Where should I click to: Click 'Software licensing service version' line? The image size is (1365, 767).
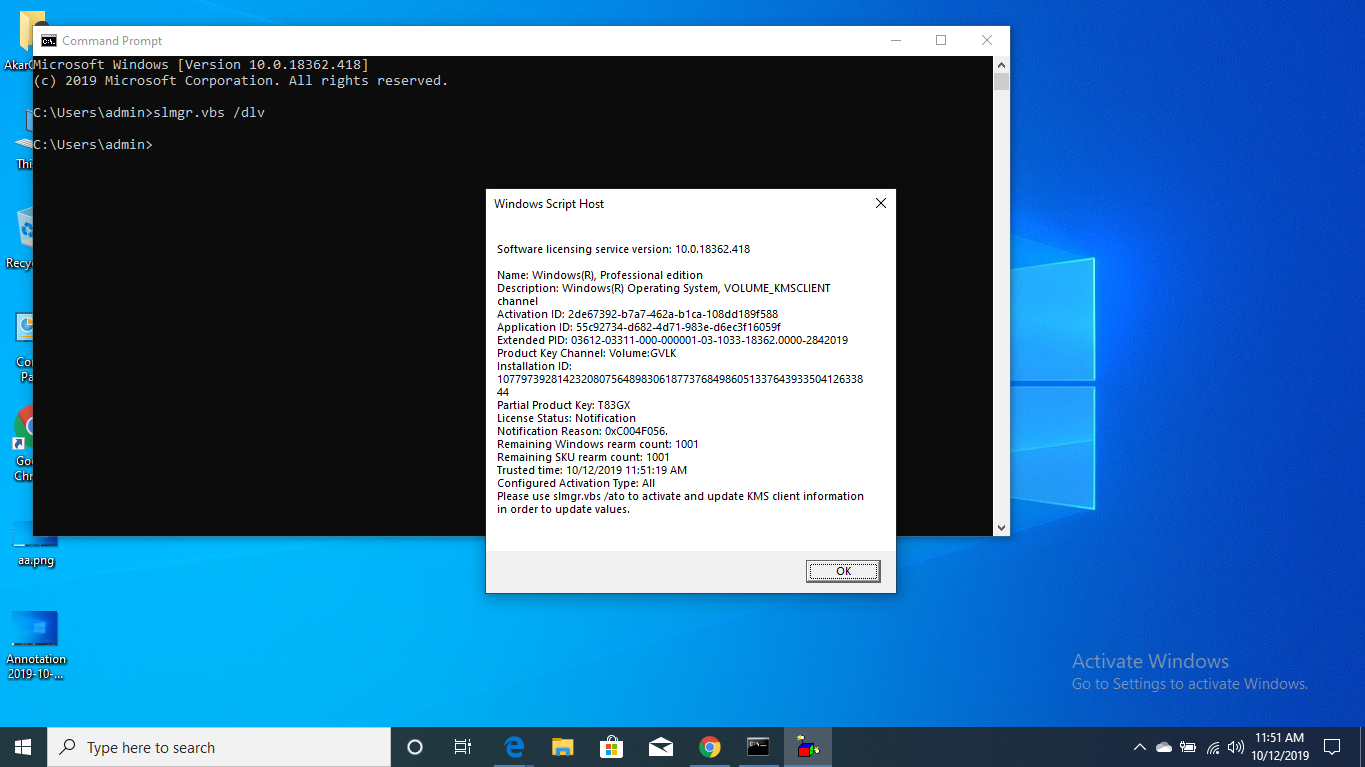pyautogui.click(x=623, y=249)
